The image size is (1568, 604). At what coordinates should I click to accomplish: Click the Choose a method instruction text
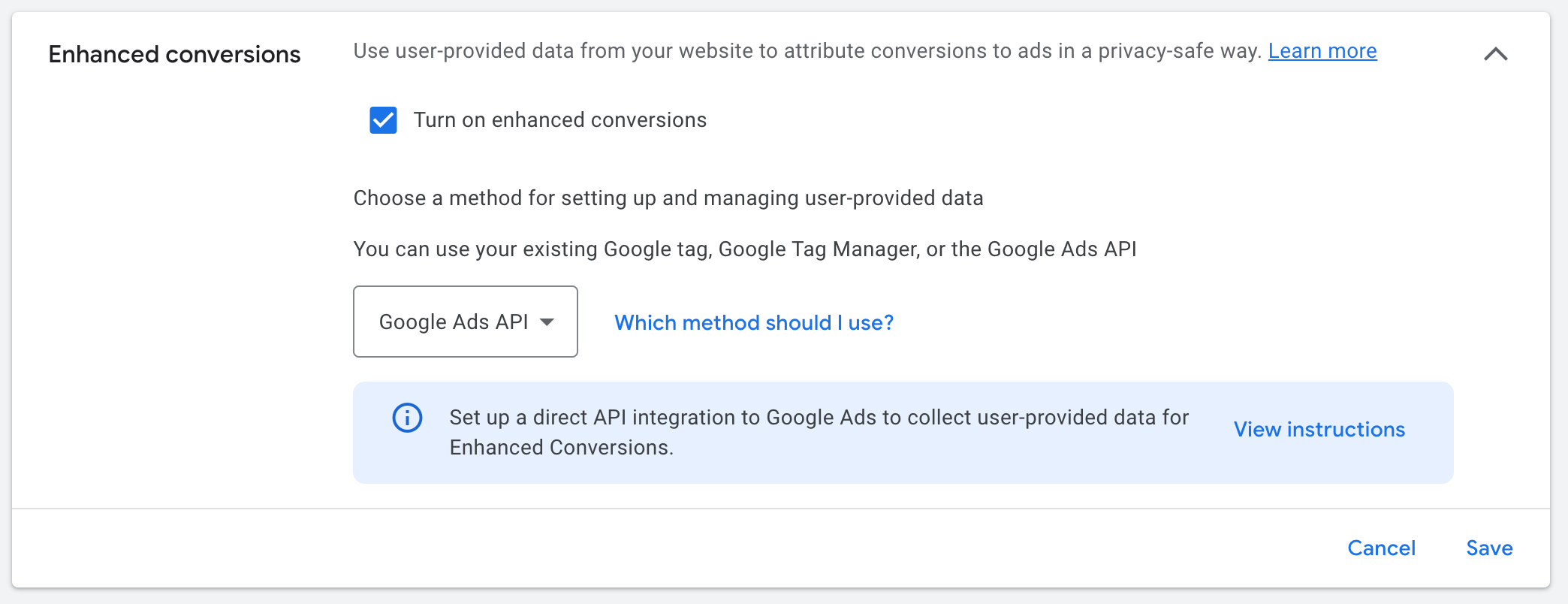click(x=668, y=198)
